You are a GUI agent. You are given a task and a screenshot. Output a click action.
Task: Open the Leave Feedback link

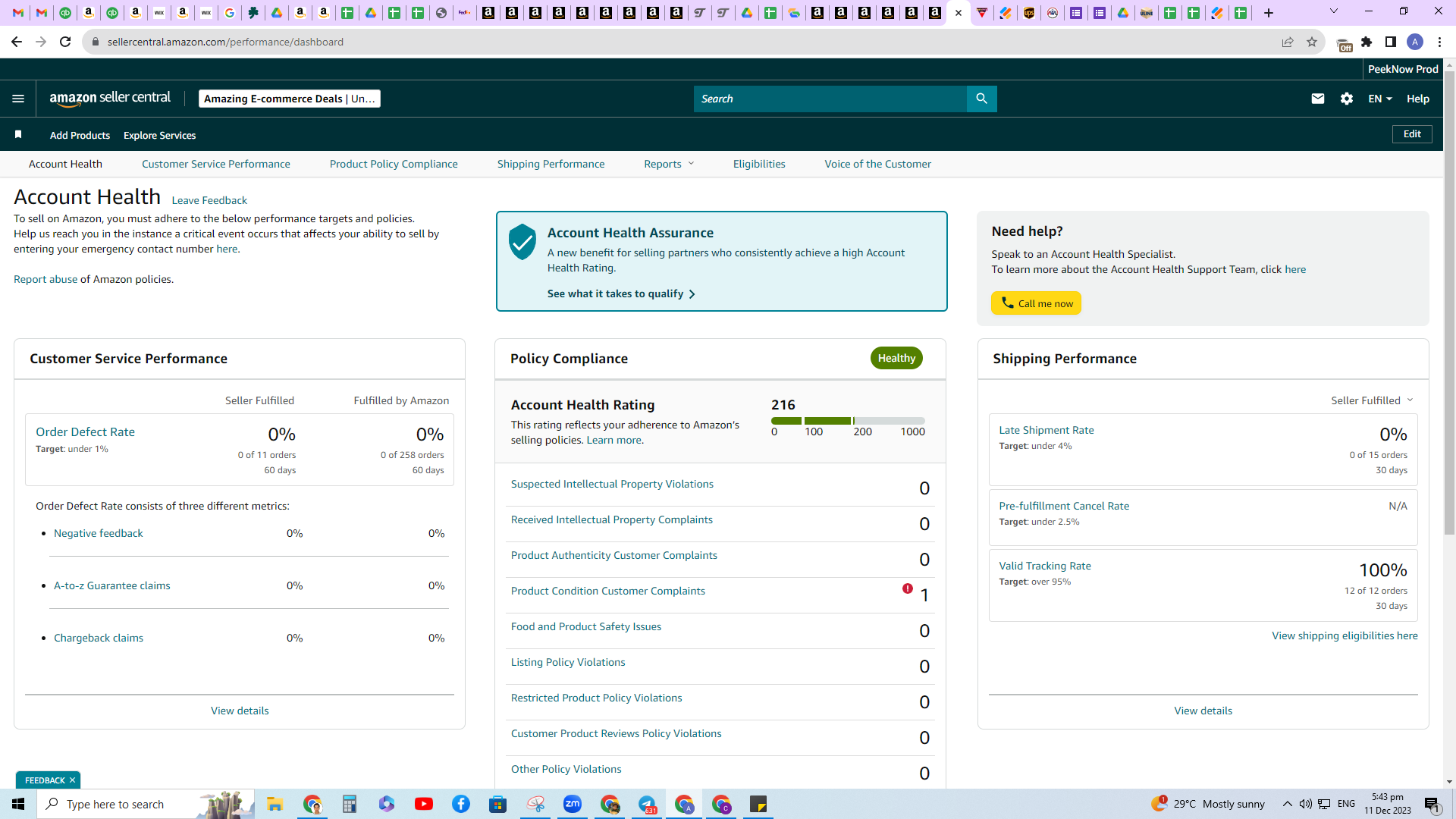coord(209,200)
